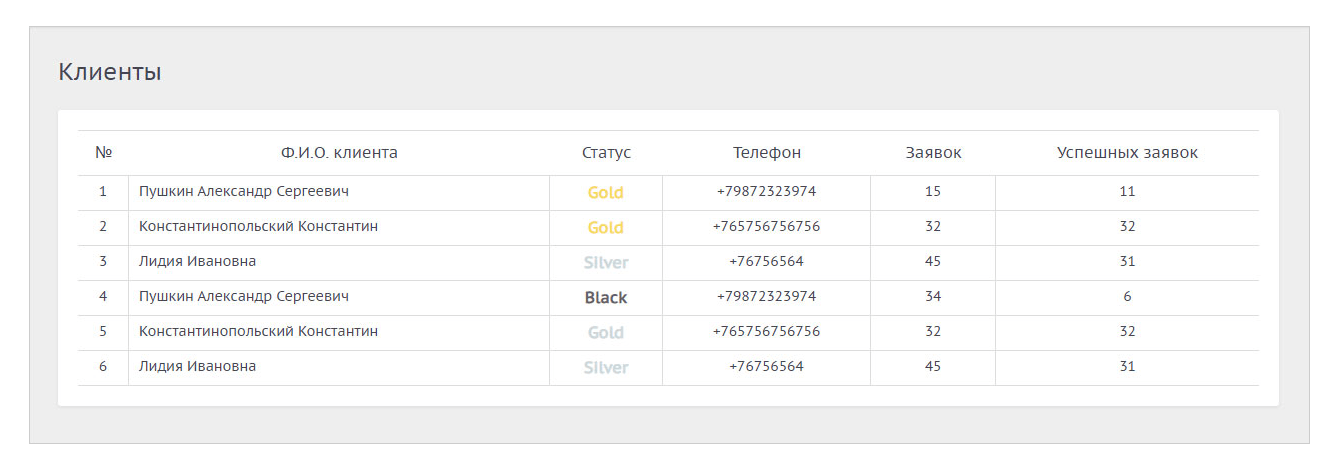Click the Клиенты page heading

110,72
